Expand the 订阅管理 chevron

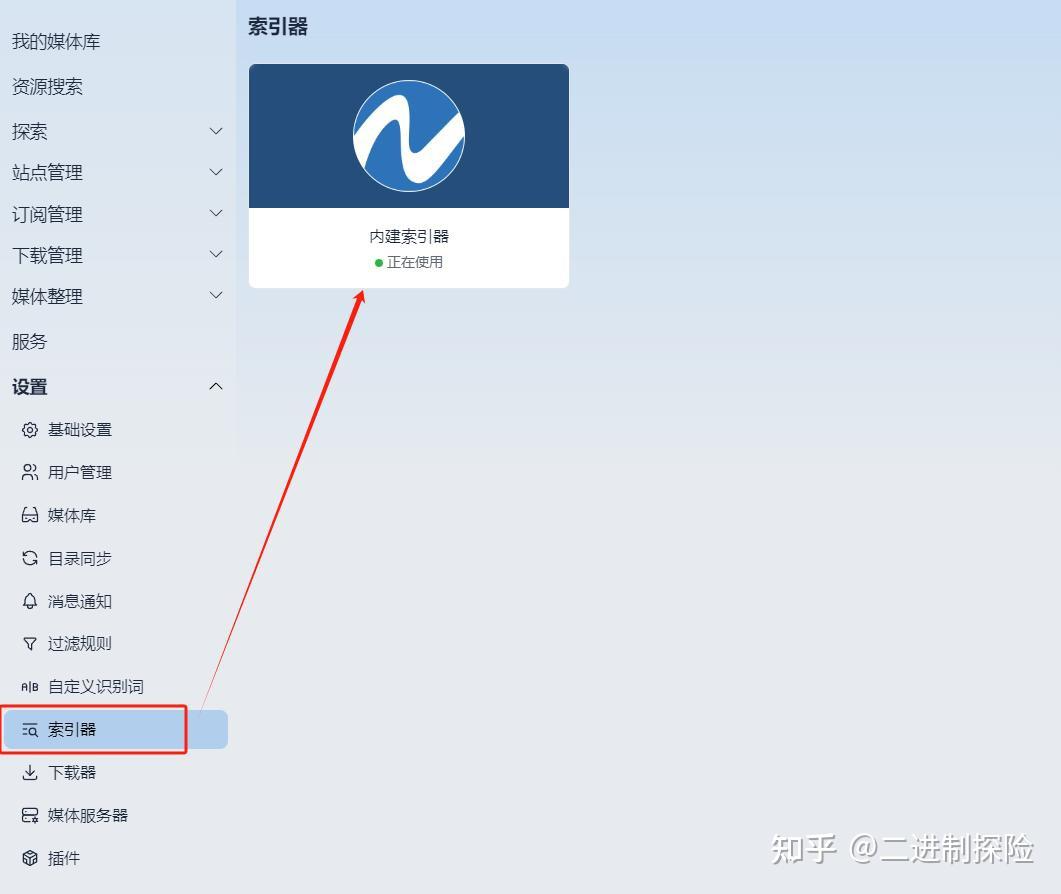point(216,213)
